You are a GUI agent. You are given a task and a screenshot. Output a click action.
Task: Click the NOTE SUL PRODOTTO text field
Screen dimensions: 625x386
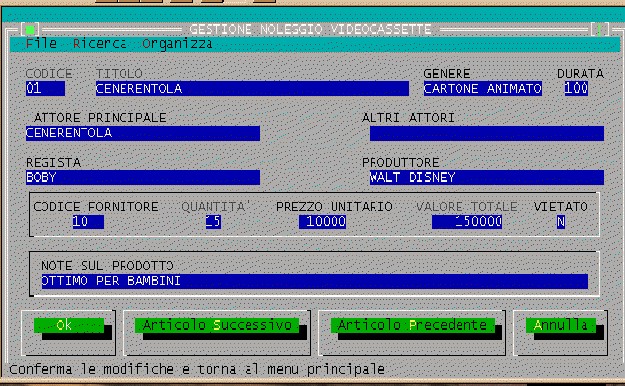pos(314,281)
